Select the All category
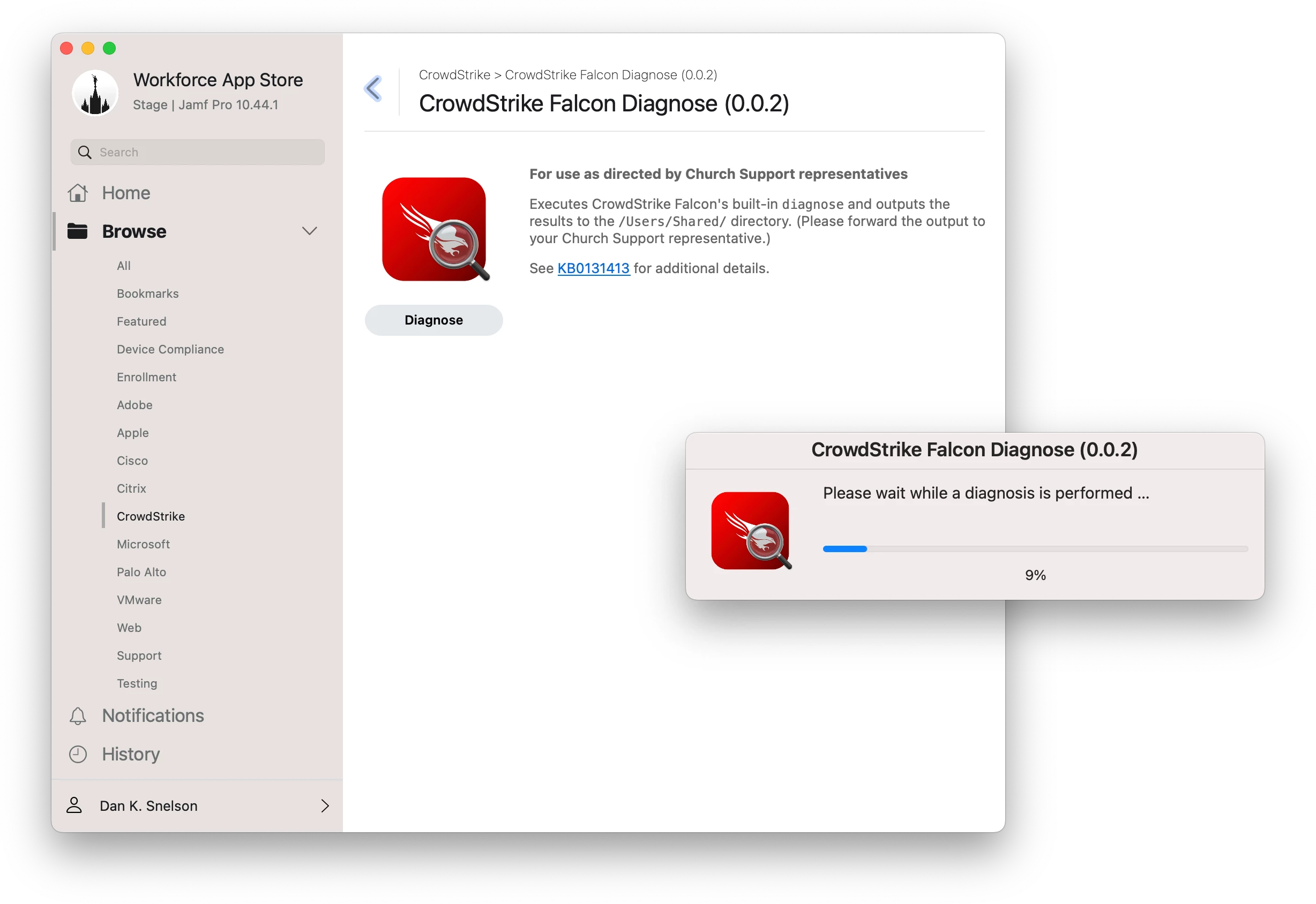 [x=124, y=266]
